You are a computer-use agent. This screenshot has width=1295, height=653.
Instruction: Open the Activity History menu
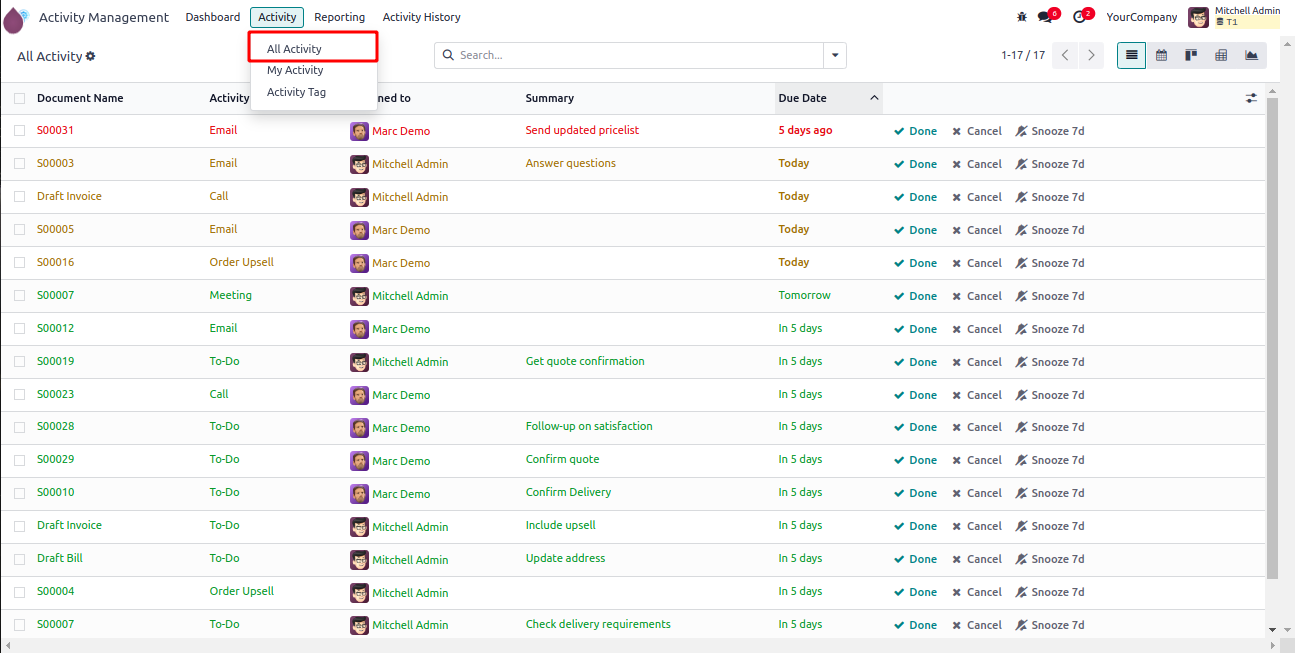(x=422, y=17)
